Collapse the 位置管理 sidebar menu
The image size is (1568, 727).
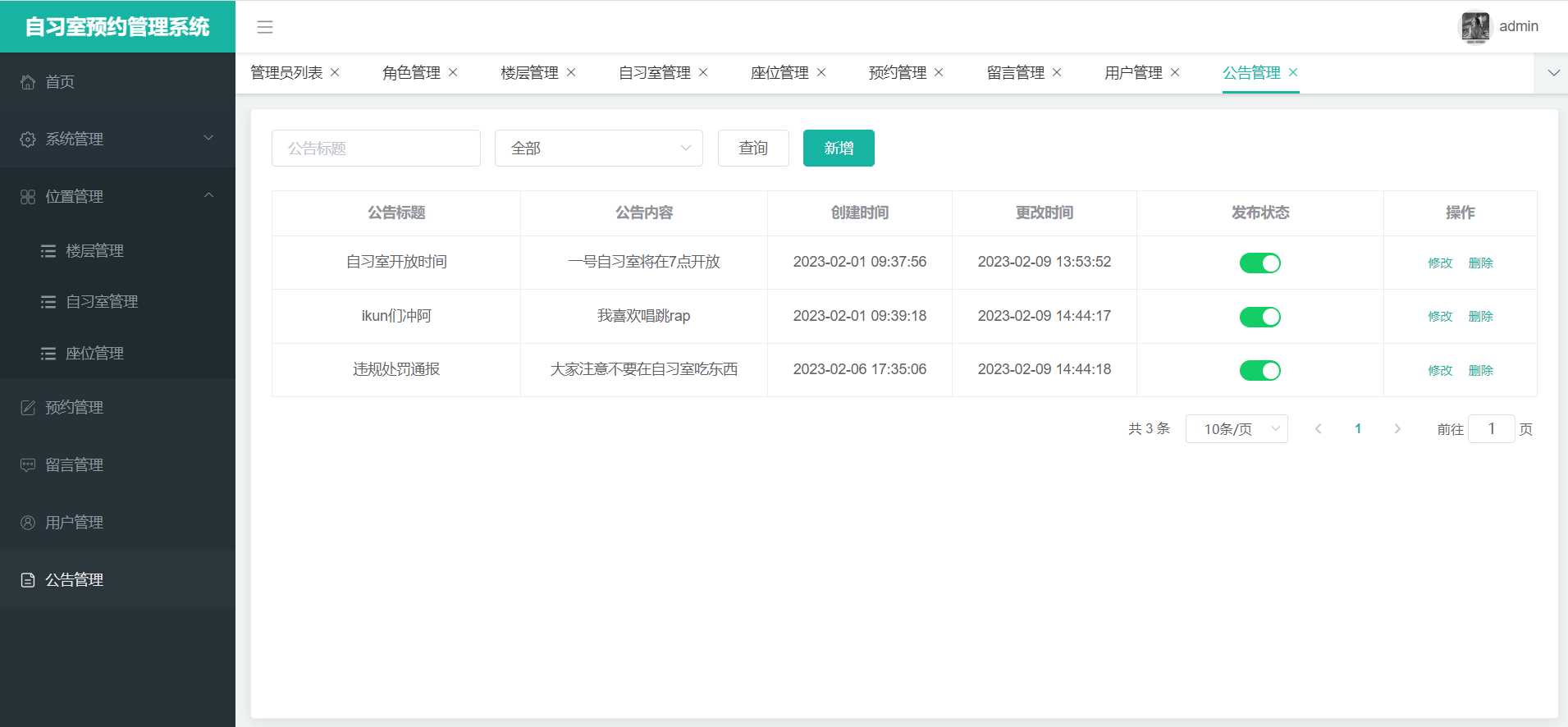pyautogui.click(x=117, y=197)
